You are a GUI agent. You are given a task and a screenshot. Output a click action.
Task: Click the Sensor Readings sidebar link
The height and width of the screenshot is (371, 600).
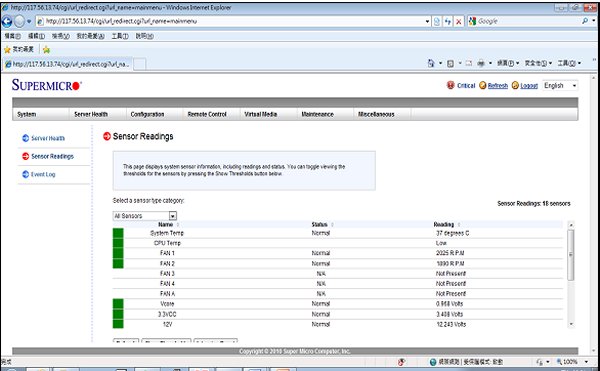pos(52,156)
